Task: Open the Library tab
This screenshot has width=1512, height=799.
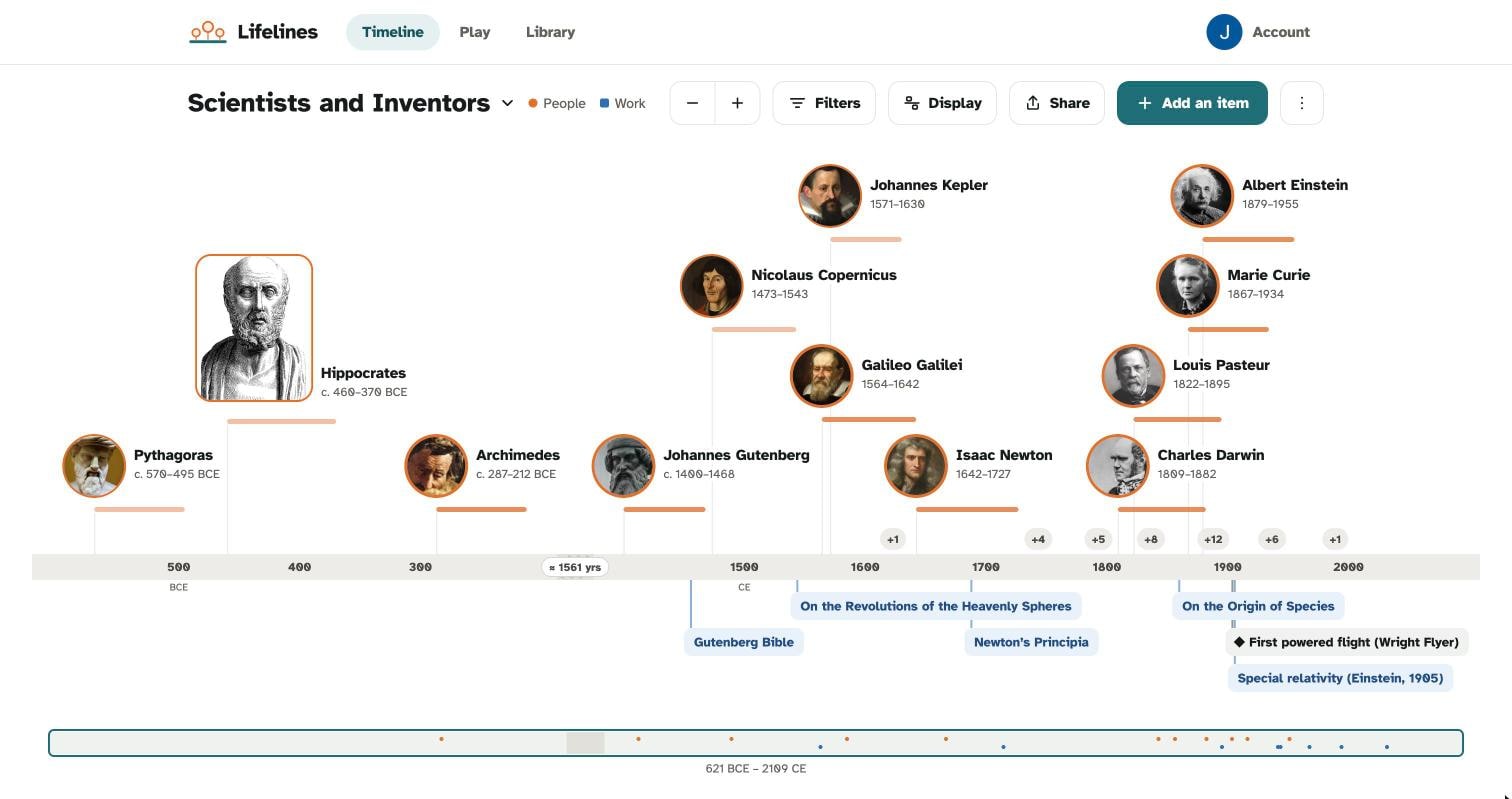Action: [x=550, y=32]
